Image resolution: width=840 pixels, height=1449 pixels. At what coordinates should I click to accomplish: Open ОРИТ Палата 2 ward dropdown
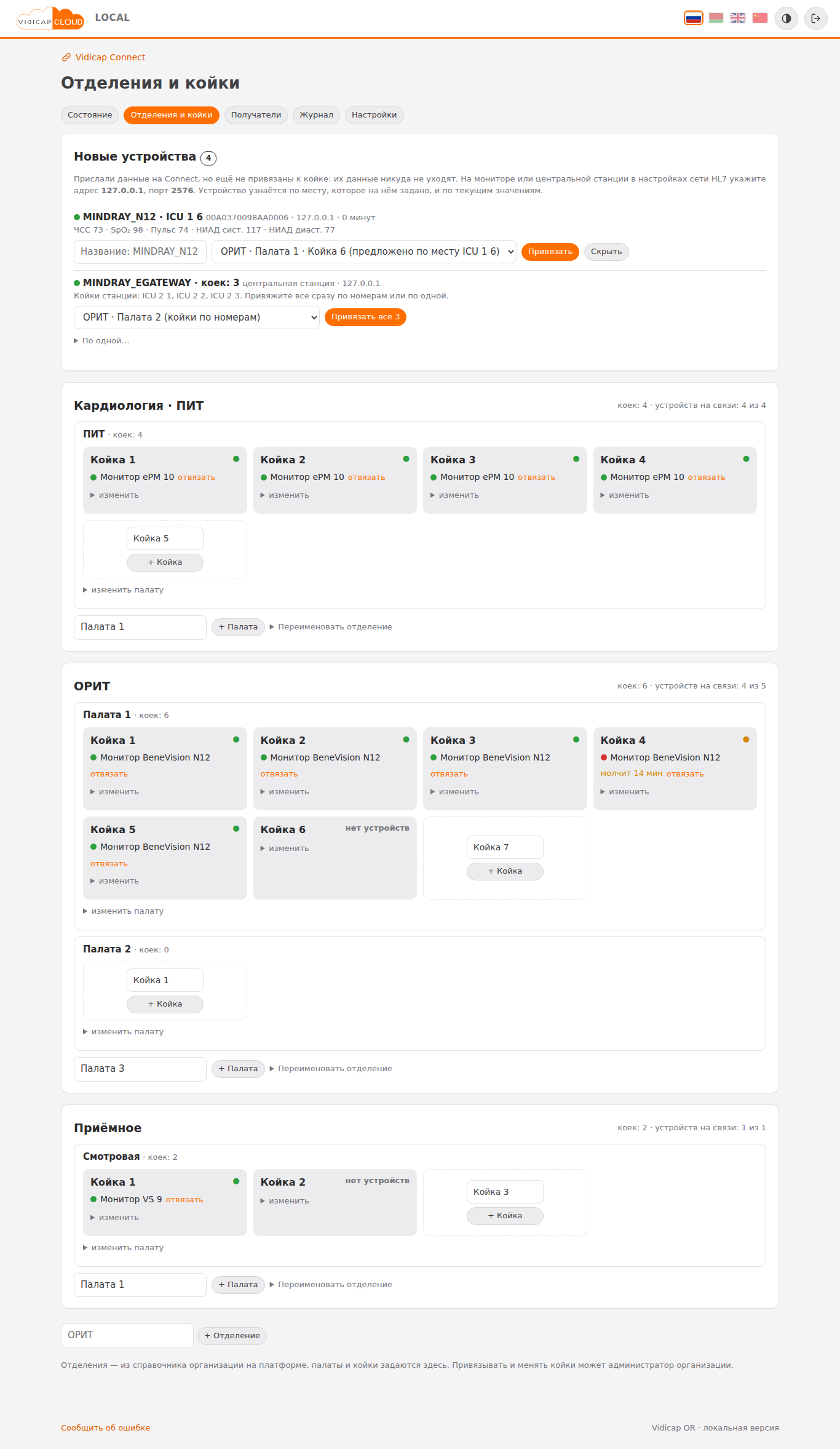197,317
